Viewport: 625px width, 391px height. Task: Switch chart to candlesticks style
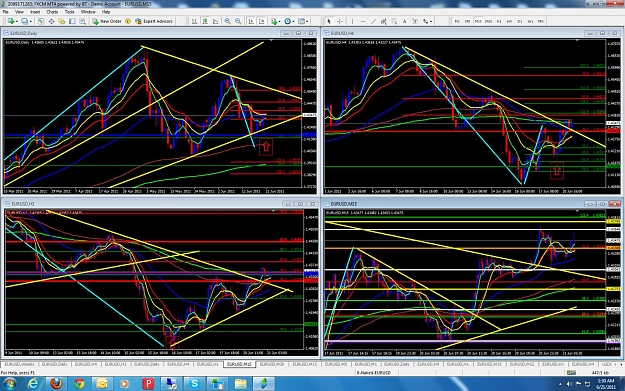click(205, 21)
